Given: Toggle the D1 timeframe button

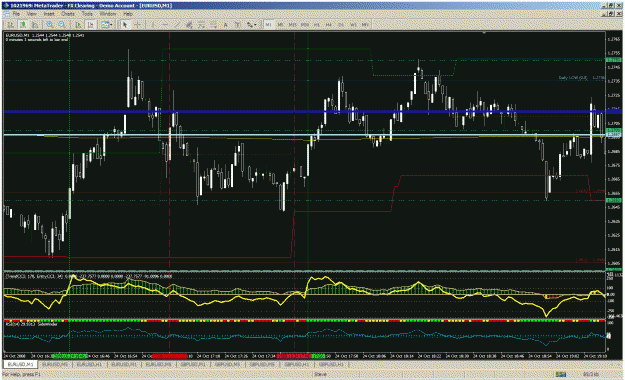Looking at the screenshot, I should [x=341, y=25].
